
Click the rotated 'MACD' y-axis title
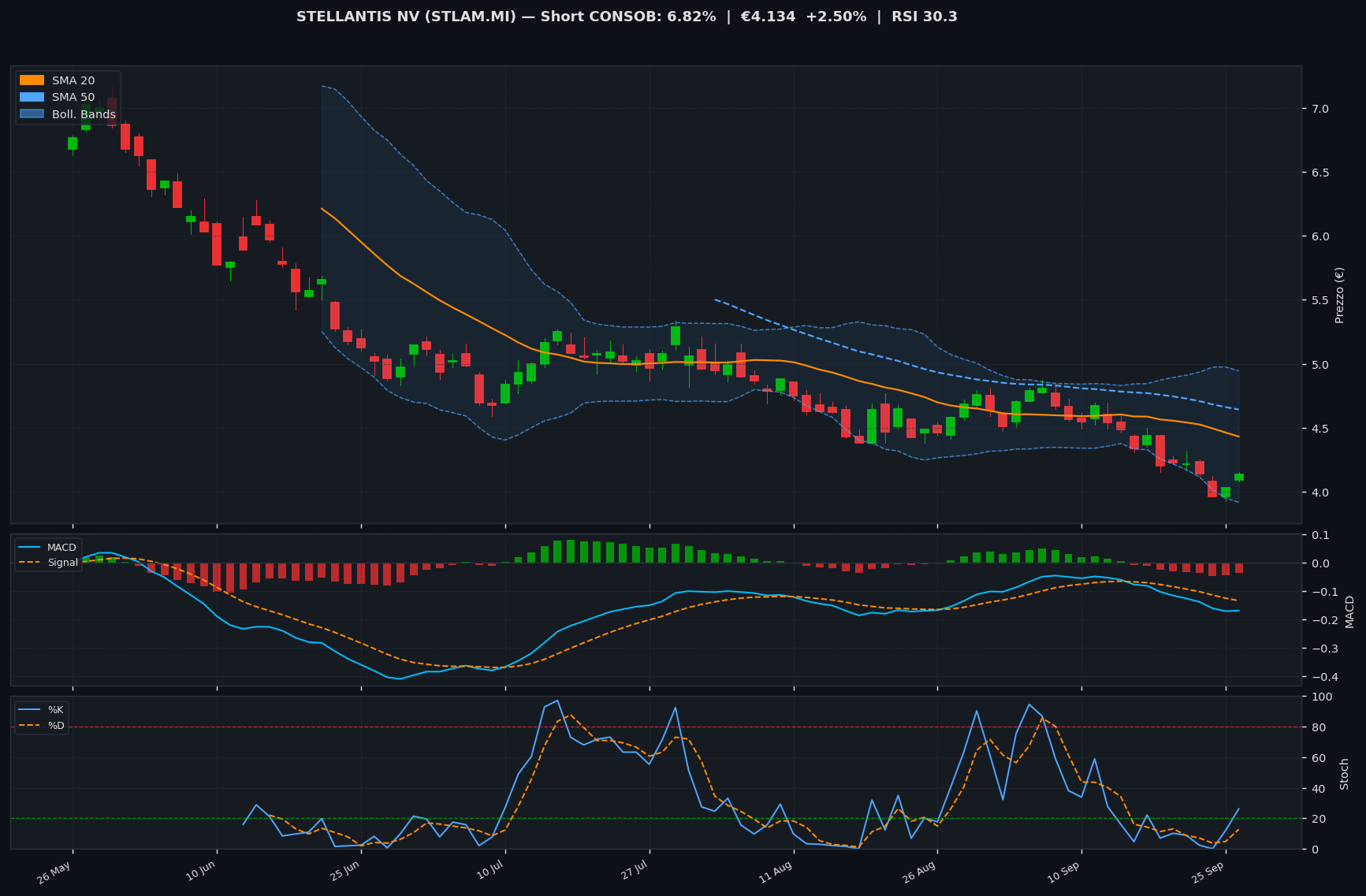tap(1349, 612)
